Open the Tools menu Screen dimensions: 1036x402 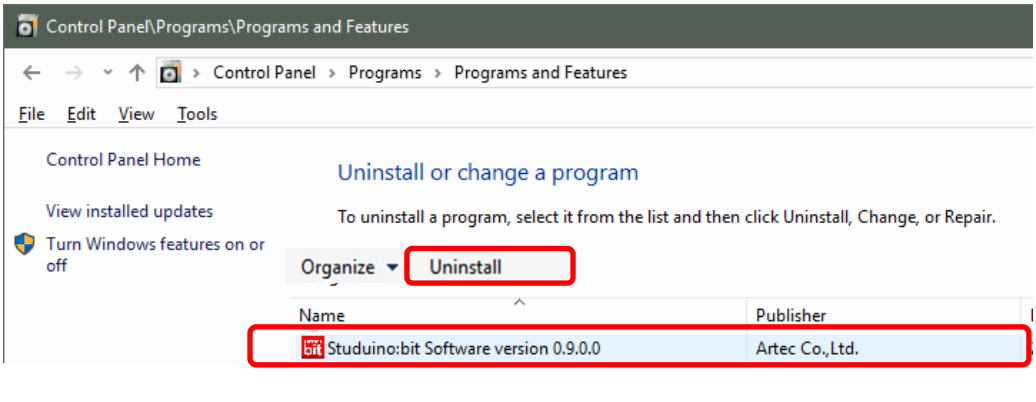click(x=197, y=114)
